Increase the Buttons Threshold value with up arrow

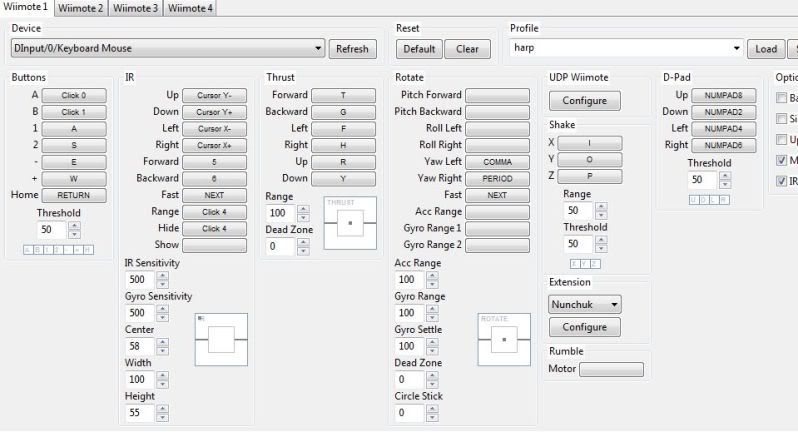pos(74,225)
